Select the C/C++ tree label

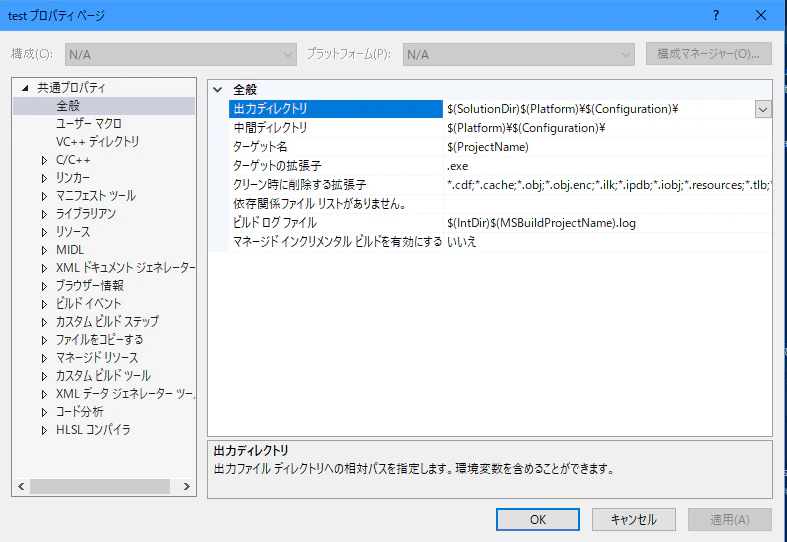point(73,160)
